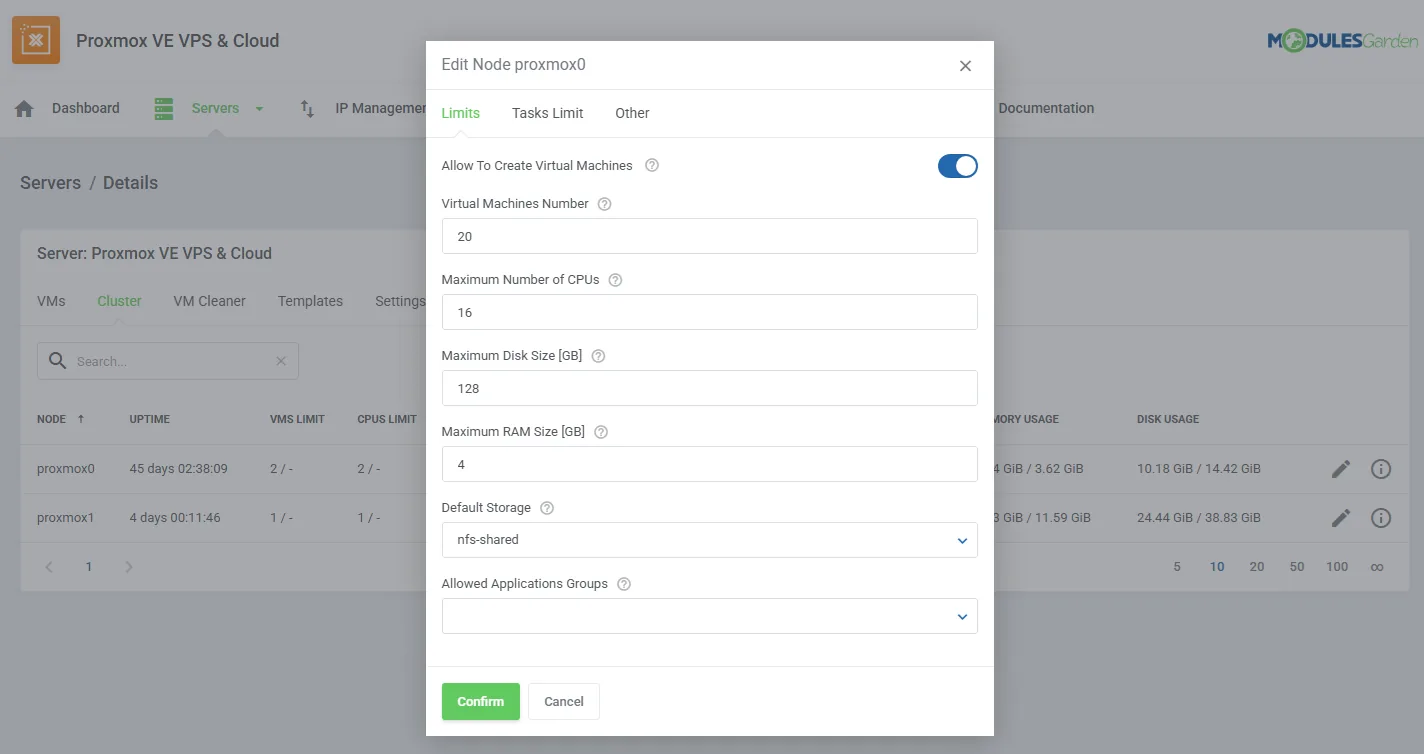Viewport: 1424px width, 754px height.
Task: Click the Dashboard home icon
Action: (25, 109)
